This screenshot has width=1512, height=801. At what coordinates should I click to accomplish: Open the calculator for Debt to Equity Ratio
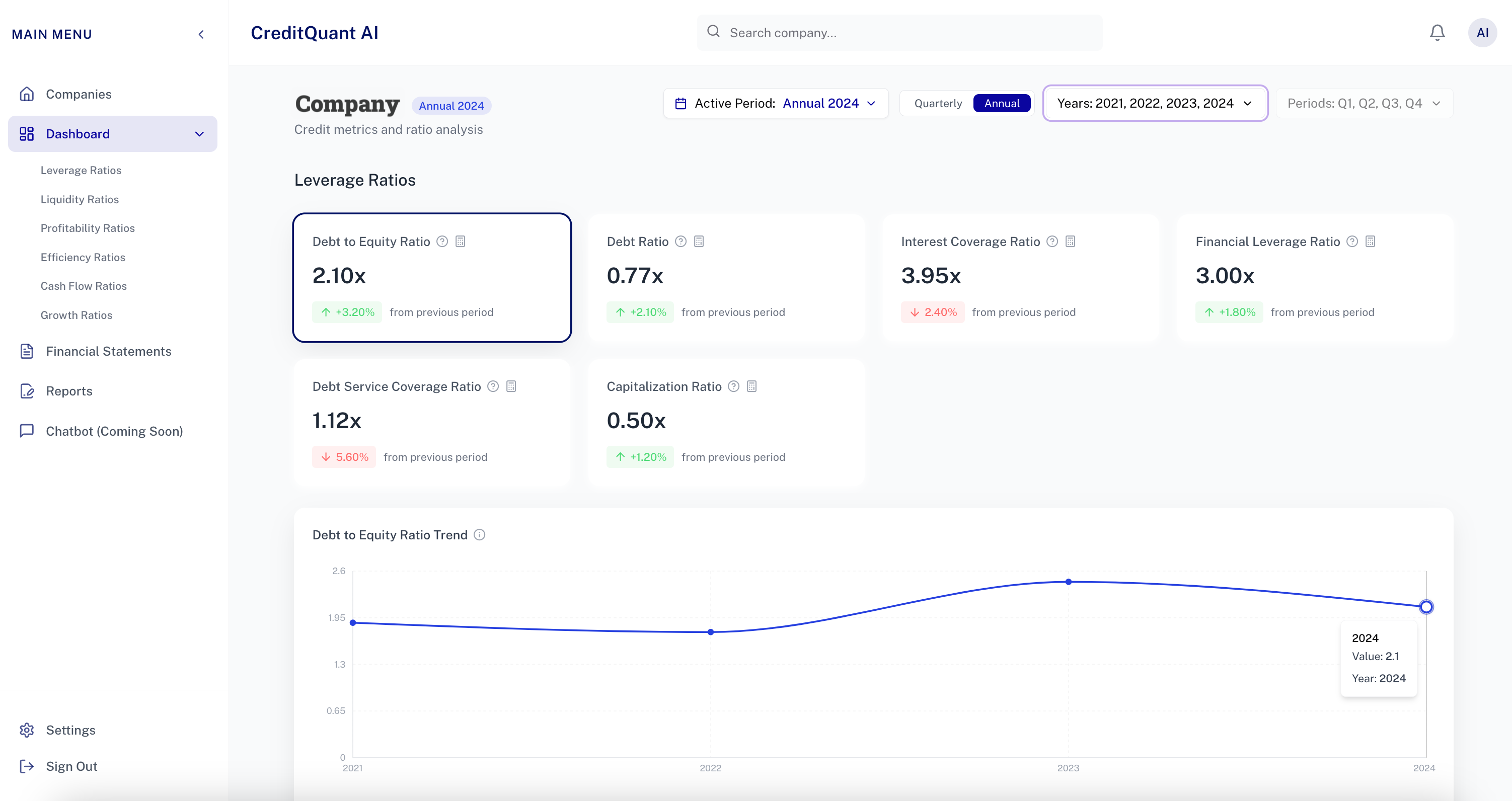point(462,241)
